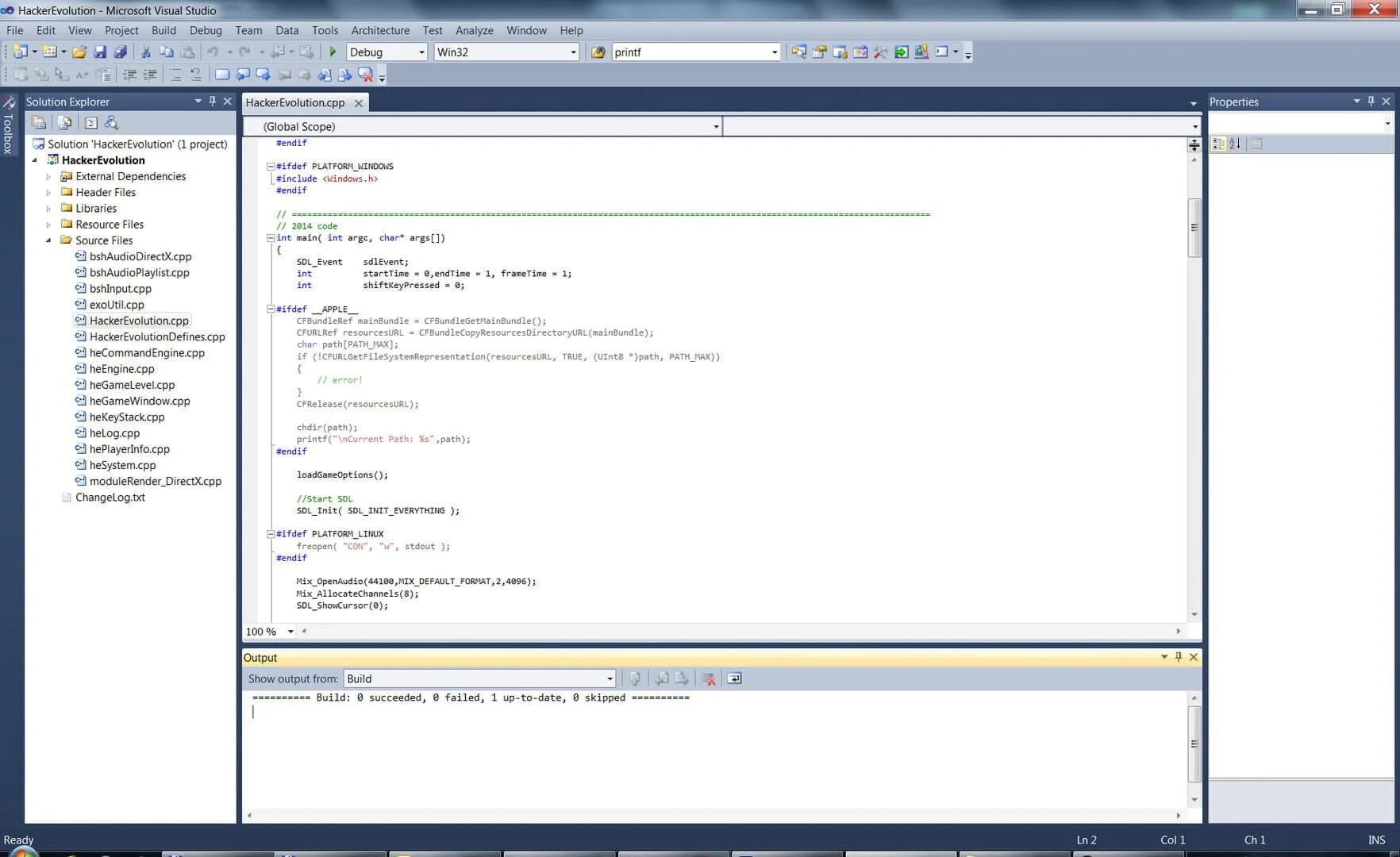The image size is (1400, 857).
Task: Toggle Word Wrap in the Output panel
Action: point(734,678)
